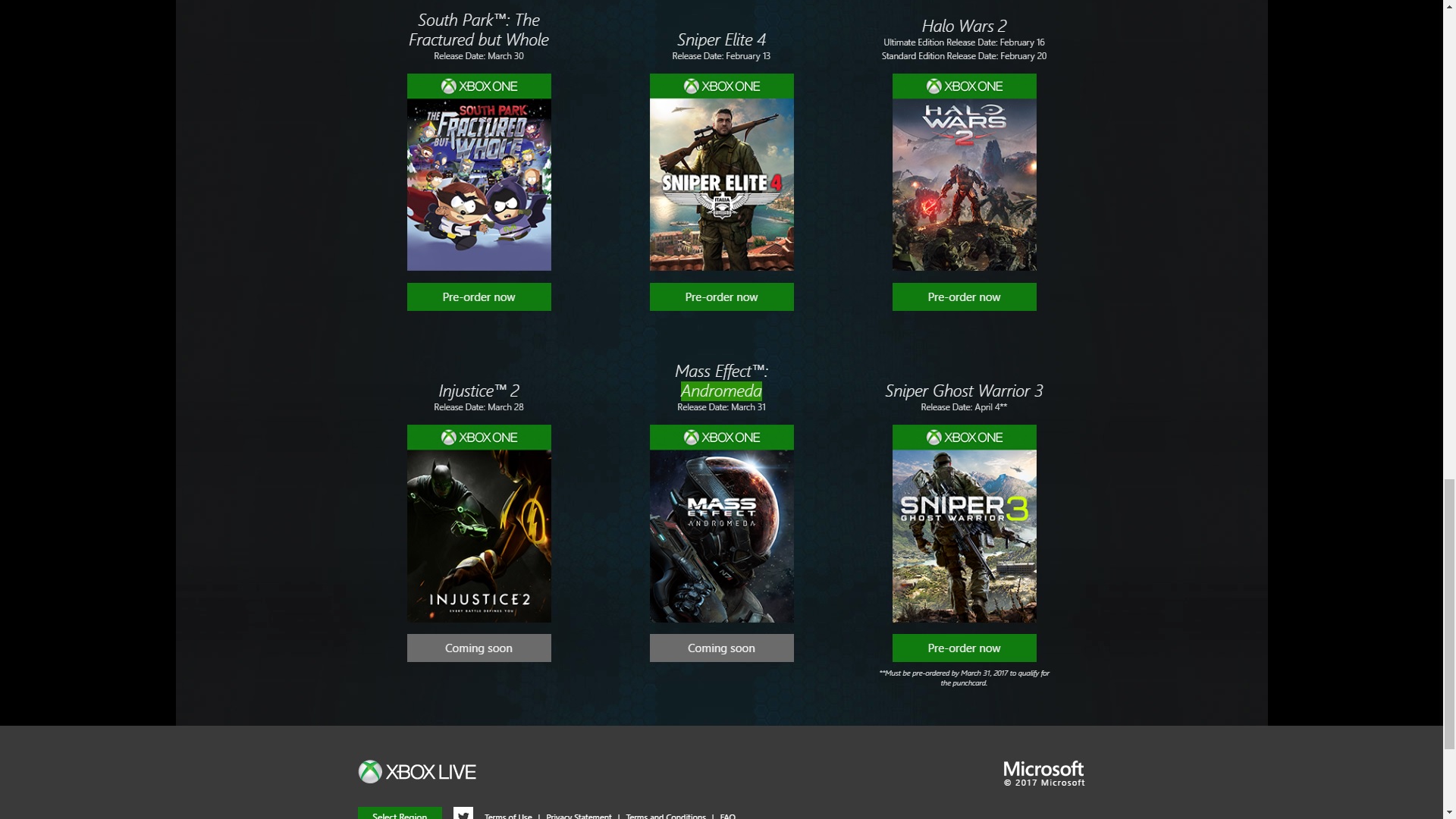Viewport: 1456px width, 819px height.
Task: Pre-order South Park: The Fractured but Whole
Action: point(479,297)
